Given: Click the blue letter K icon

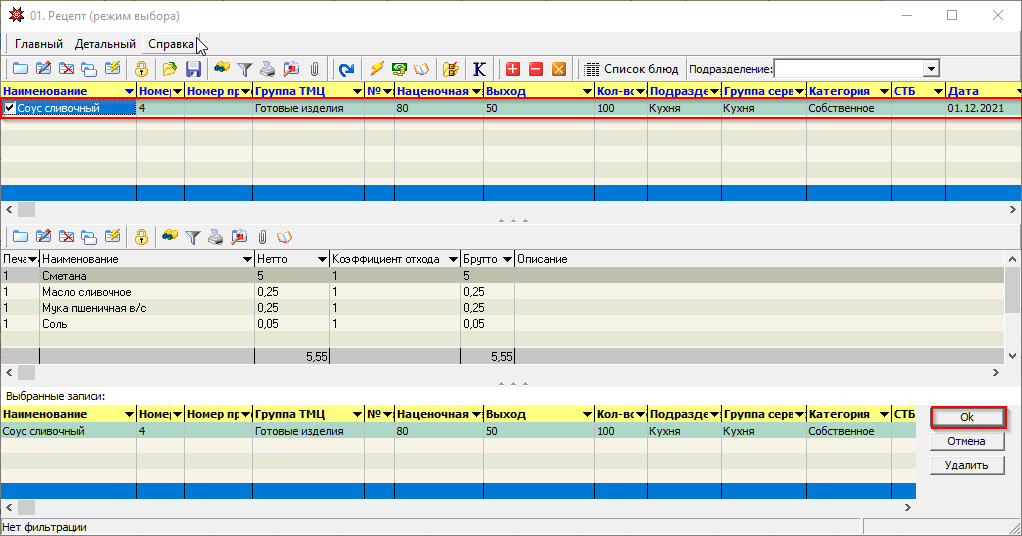Looking at the screenshot, I should (x=480, y=69).
